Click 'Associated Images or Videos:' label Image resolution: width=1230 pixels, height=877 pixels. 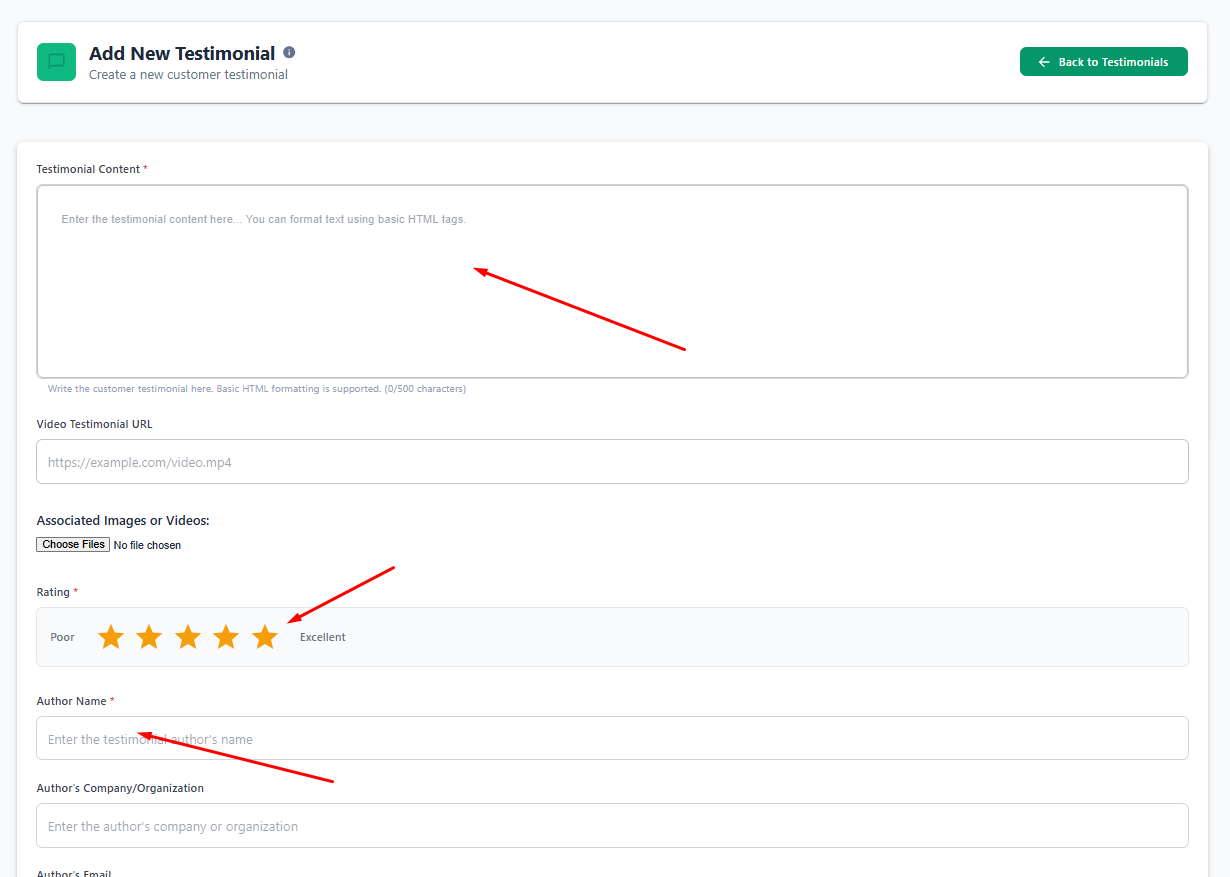coord(123,521)
